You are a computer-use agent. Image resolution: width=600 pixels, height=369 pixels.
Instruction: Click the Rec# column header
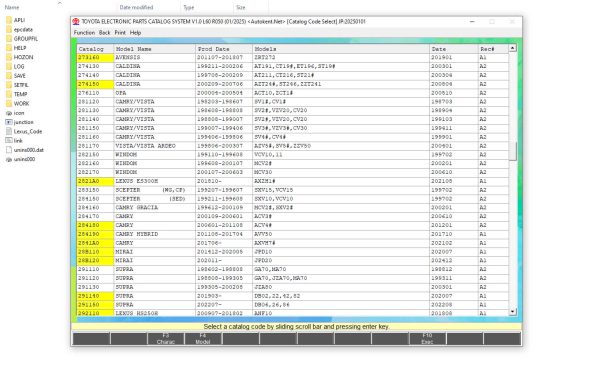493,49
